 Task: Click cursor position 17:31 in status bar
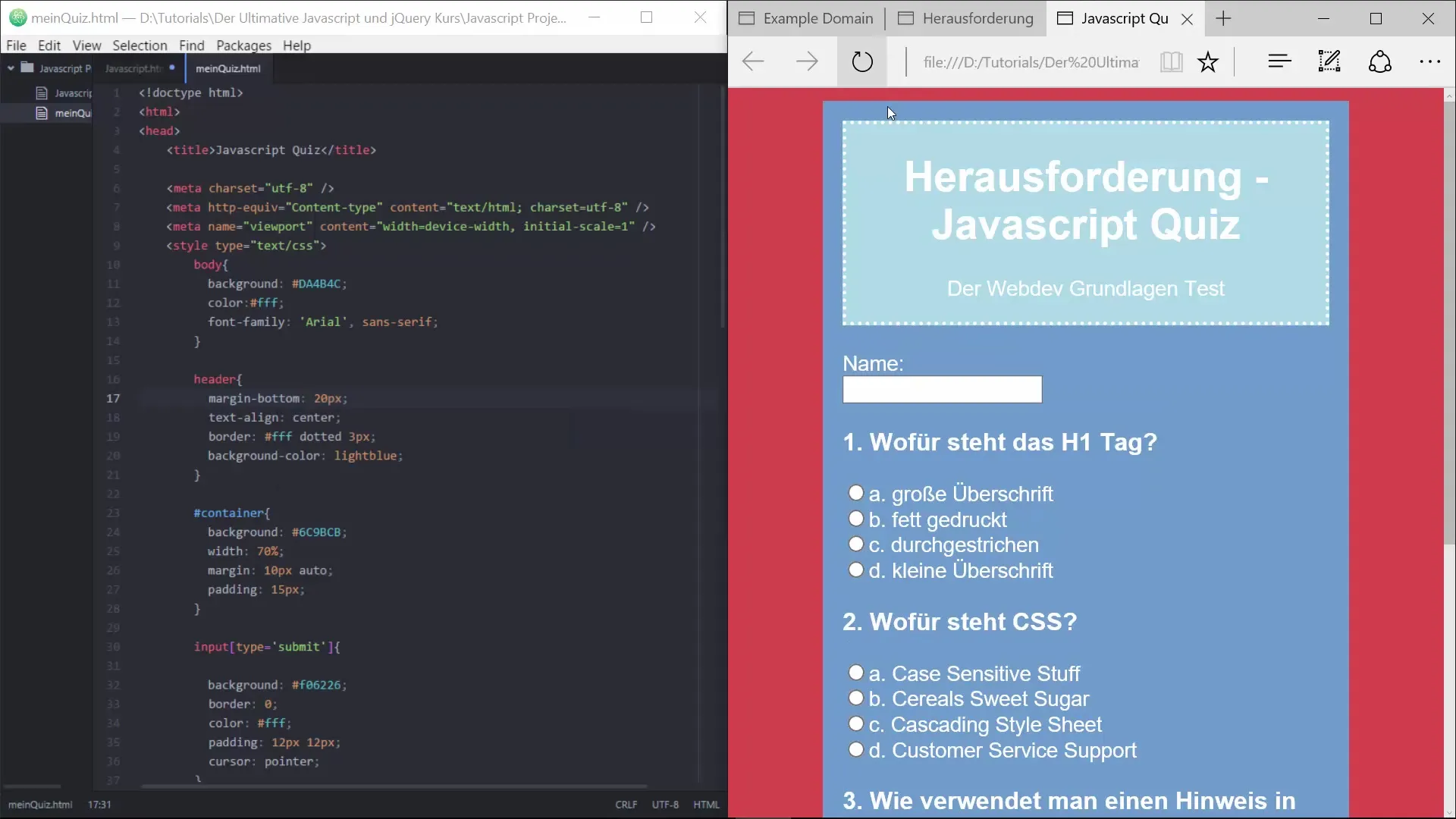pyautogui.click(x=99, y=805)
